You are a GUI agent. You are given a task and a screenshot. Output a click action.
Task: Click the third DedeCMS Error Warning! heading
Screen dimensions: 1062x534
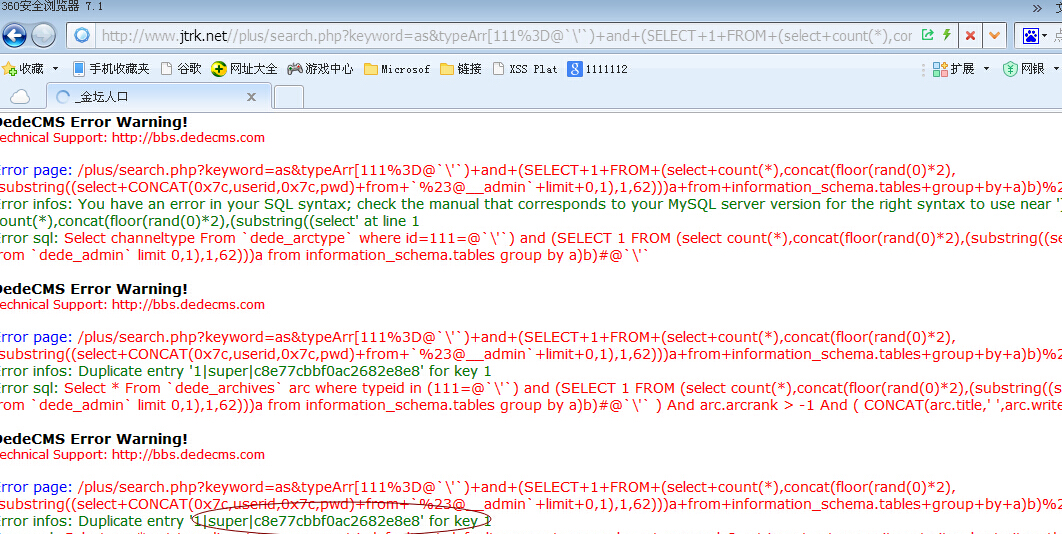(93, 438)
